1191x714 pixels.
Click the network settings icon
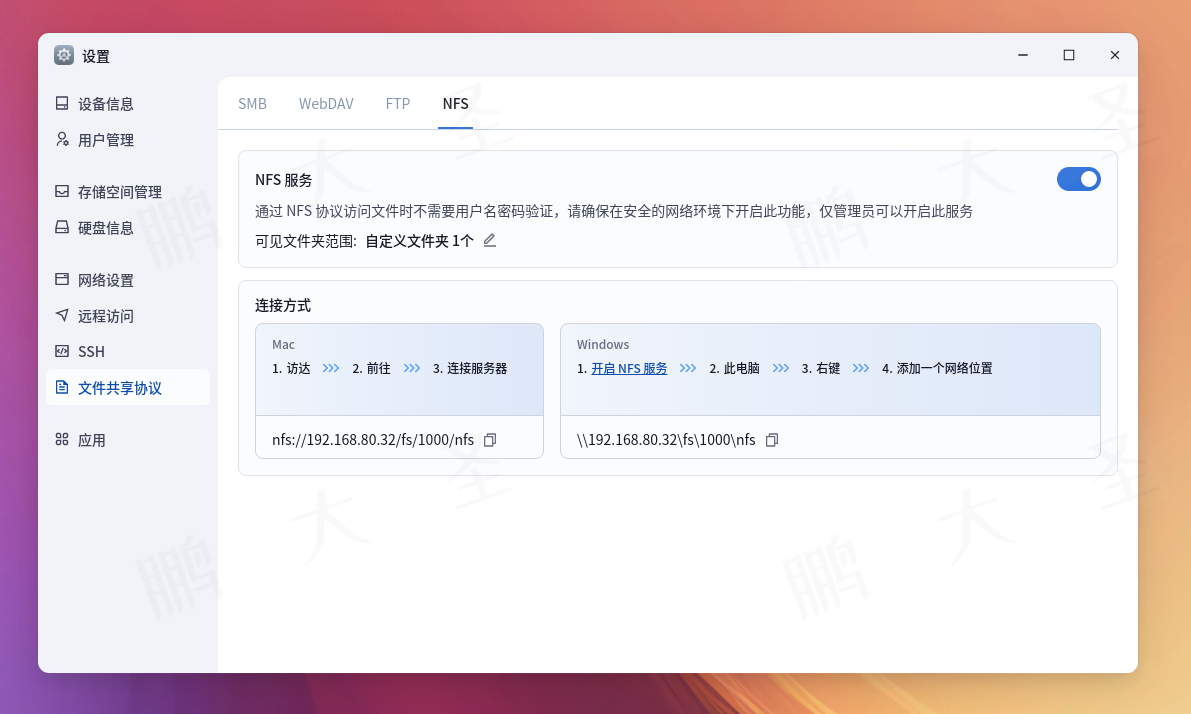[62, 280]
